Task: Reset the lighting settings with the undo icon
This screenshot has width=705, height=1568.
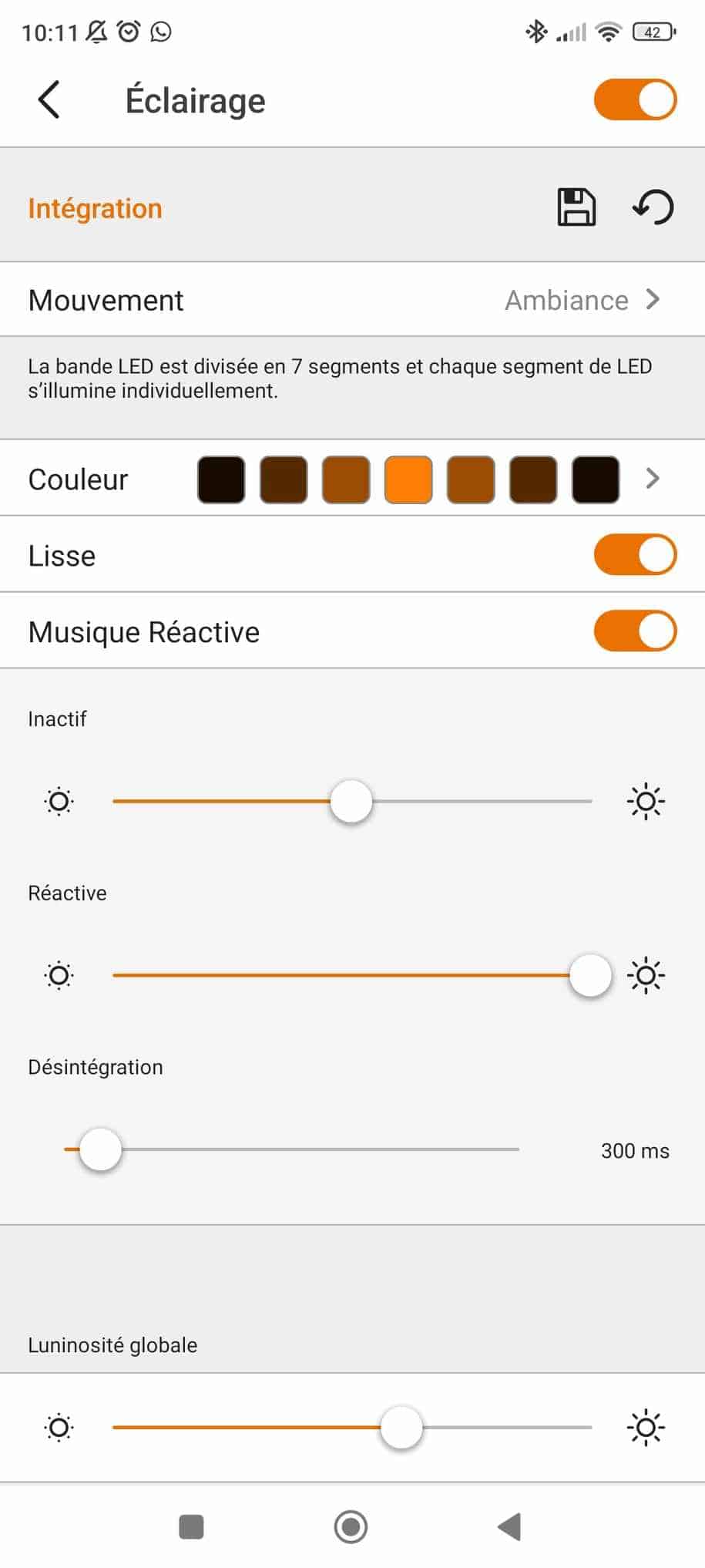Action: (653, 207)
